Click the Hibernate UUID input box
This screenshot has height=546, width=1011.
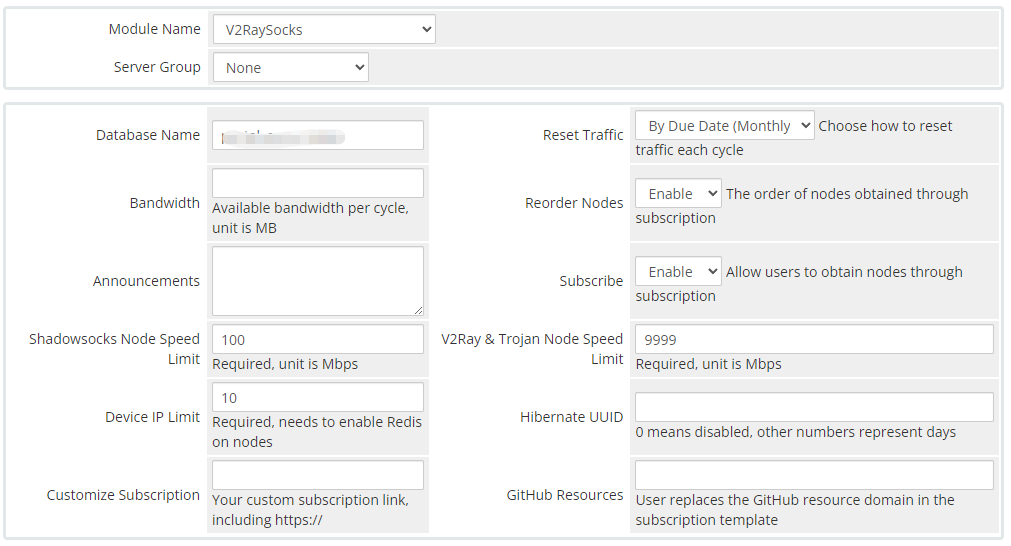[814, 407]
